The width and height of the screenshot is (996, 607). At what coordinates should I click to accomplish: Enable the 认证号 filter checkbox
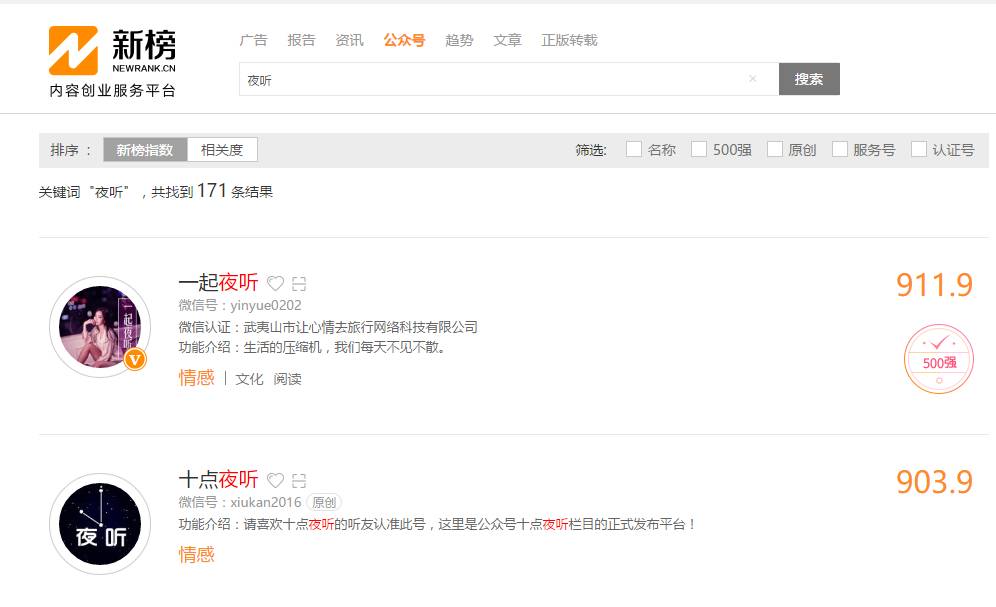tap(919, 149)
